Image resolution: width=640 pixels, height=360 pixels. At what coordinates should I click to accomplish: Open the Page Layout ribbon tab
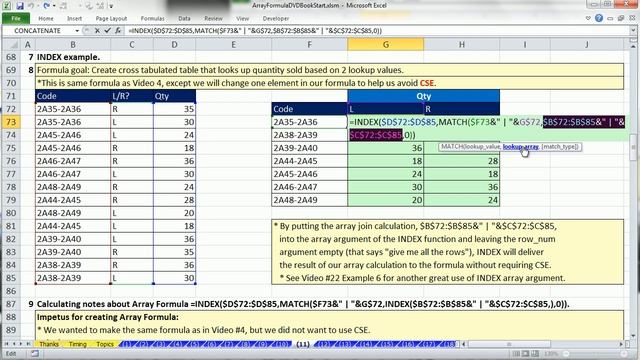111,18
